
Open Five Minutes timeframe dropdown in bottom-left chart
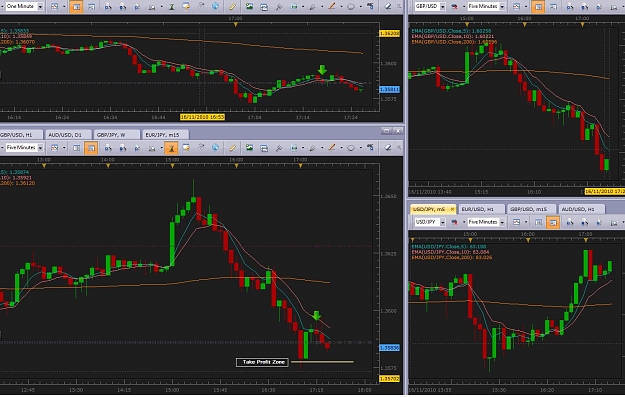pos(40,148)
